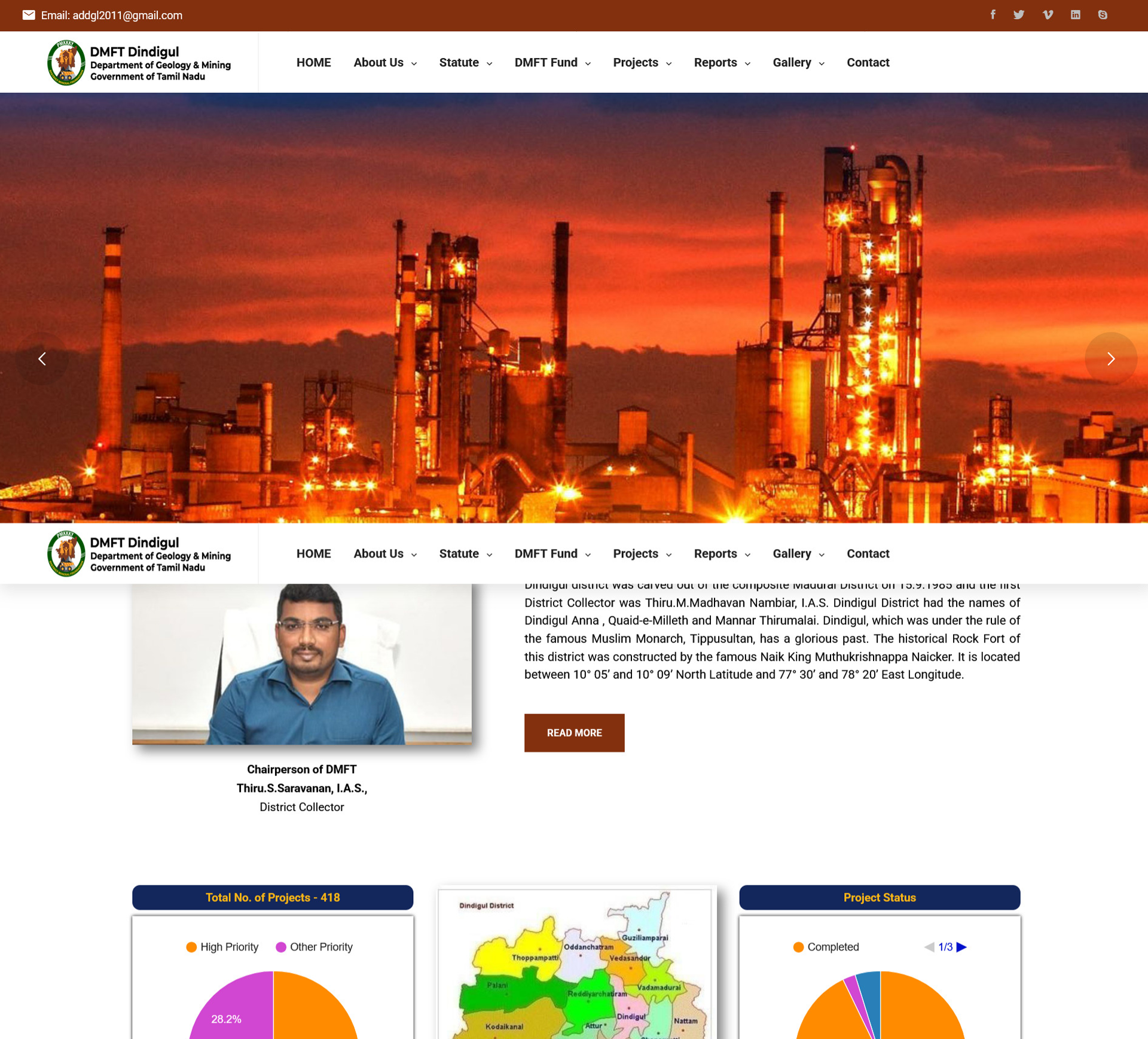Click Contact in the sticky lower header
The image size is (1148, 1039).
[x=868, y=554]
